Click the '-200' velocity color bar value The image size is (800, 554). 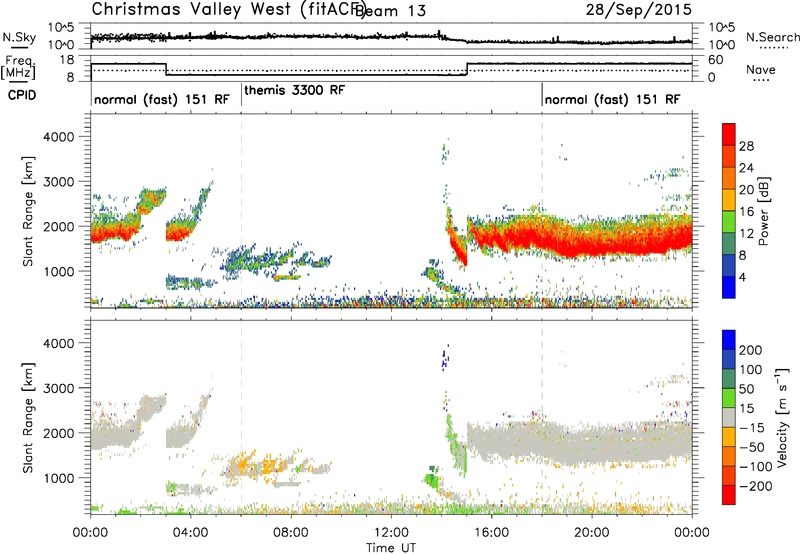pos(756,486)
